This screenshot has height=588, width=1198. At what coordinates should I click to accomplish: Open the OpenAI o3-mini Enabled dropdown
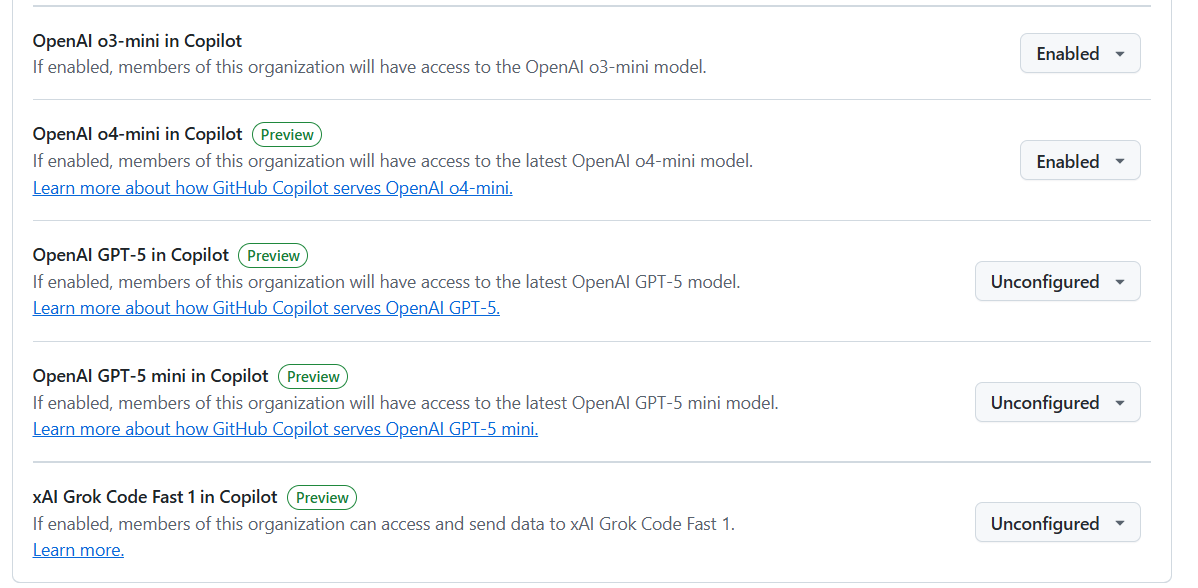click(x=1080, y=53)
